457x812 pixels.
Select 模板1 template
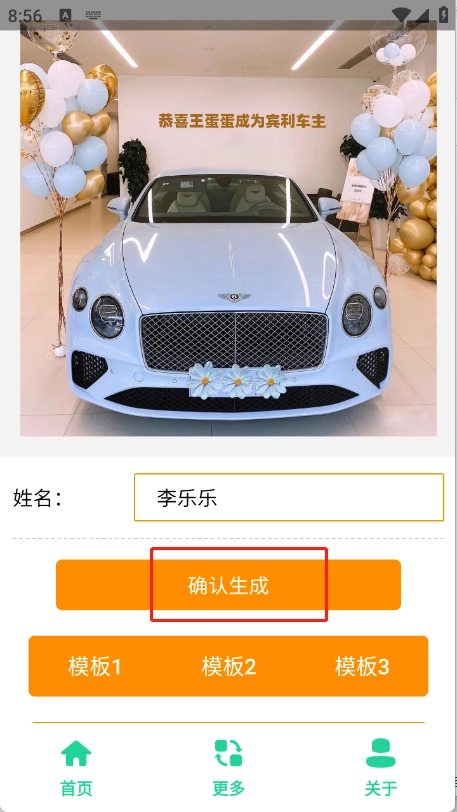(95, 666)
